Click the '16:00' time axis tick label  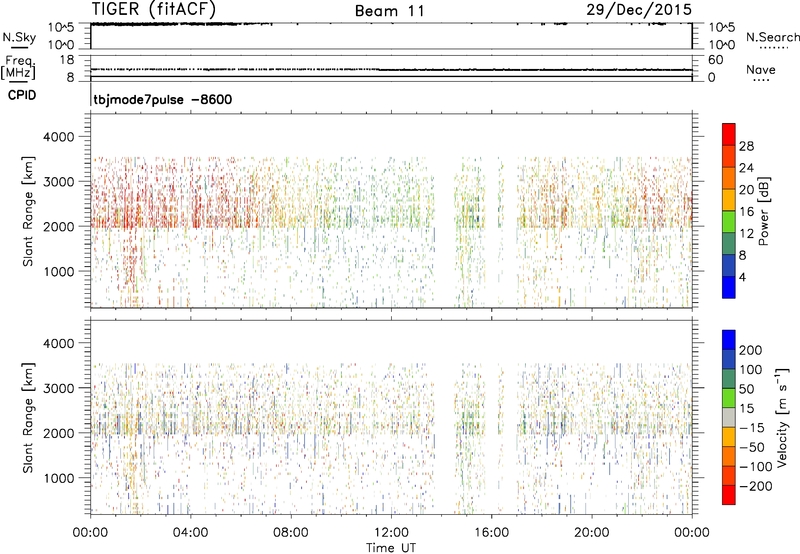pos(491,533)
